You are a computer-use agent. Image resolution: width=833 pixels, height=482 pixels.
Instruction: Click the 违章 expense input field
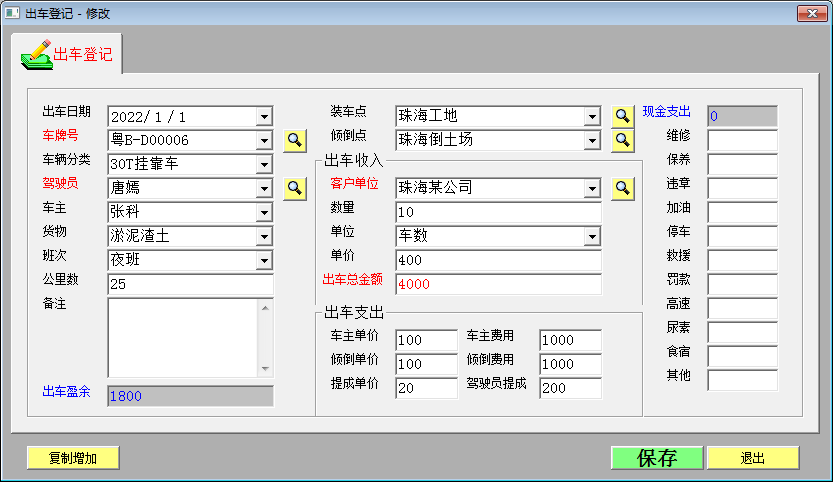[742, 188]
